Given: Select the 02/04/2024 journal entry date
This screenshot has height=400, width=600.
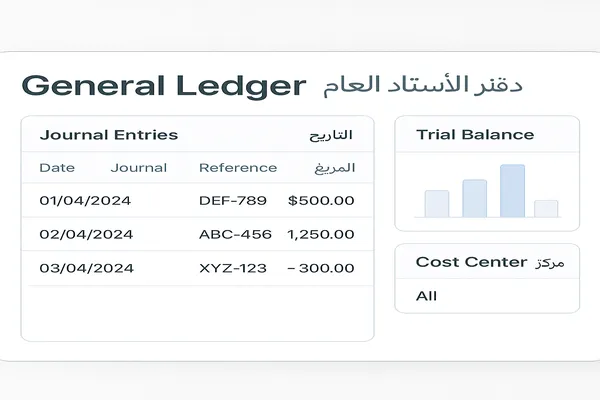Looking at the screenshot, I should click(85, 234).
